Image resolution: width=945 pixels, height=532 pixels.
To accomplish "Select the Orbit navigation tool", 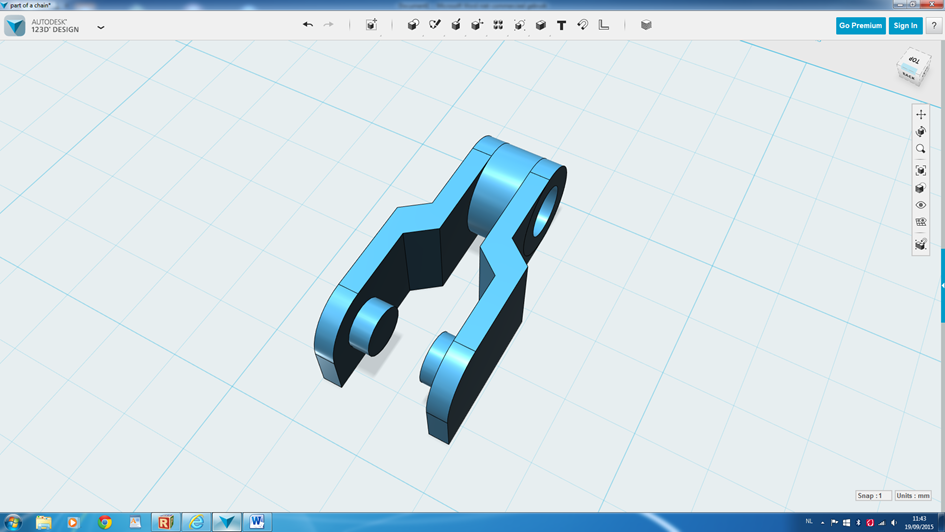I will 920,131.
